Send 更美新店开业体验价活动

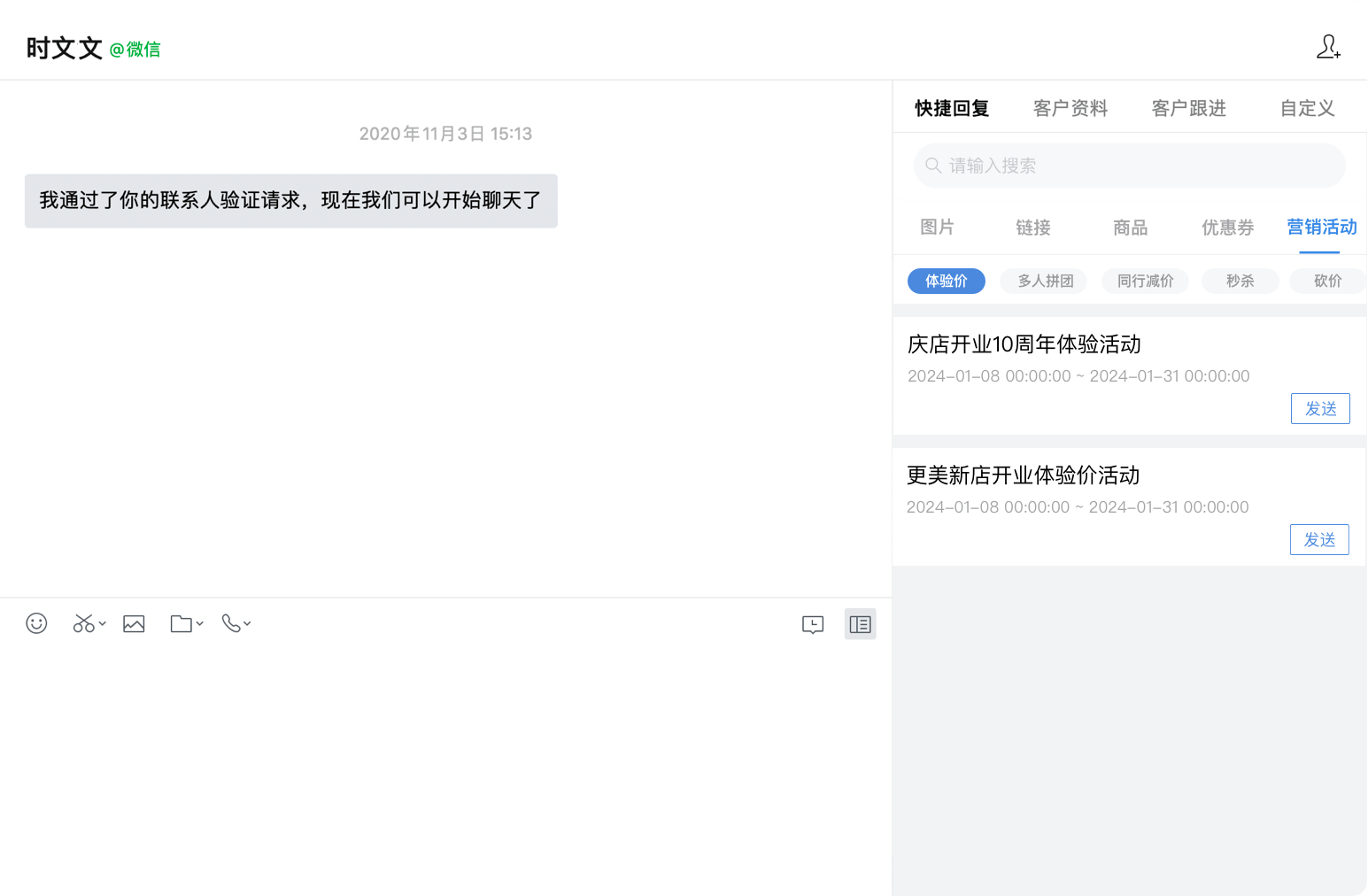pos(1319,539)
